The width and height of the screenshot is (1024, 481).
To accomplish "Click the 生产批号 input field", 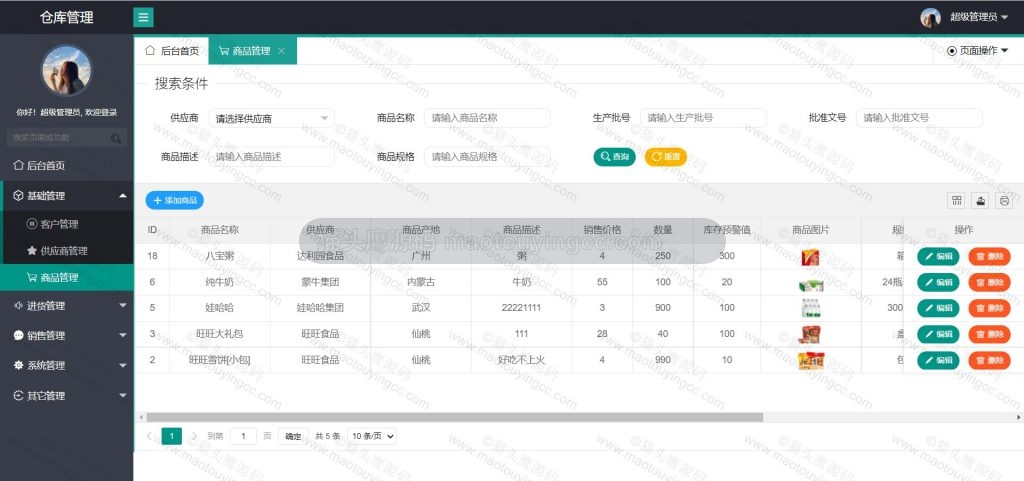I will point(703,118).
